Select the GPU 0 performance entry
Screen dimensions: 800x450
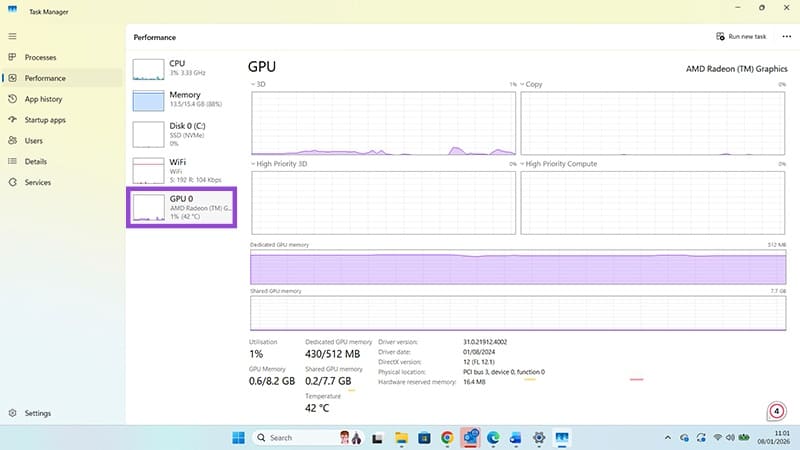[181, 207]
